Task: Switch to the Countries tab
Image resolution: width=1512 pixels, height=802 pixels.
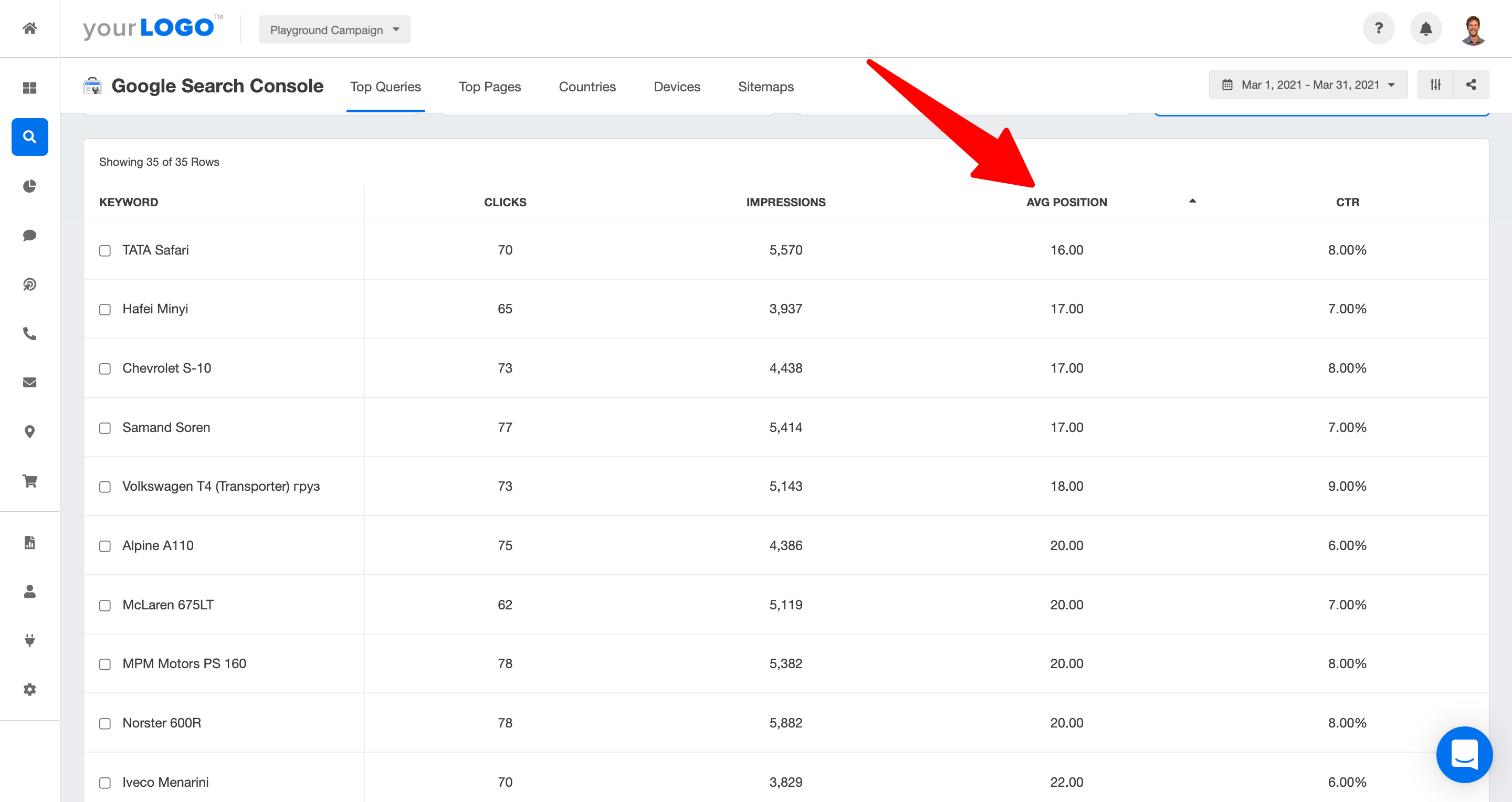Action: [587, 86]
